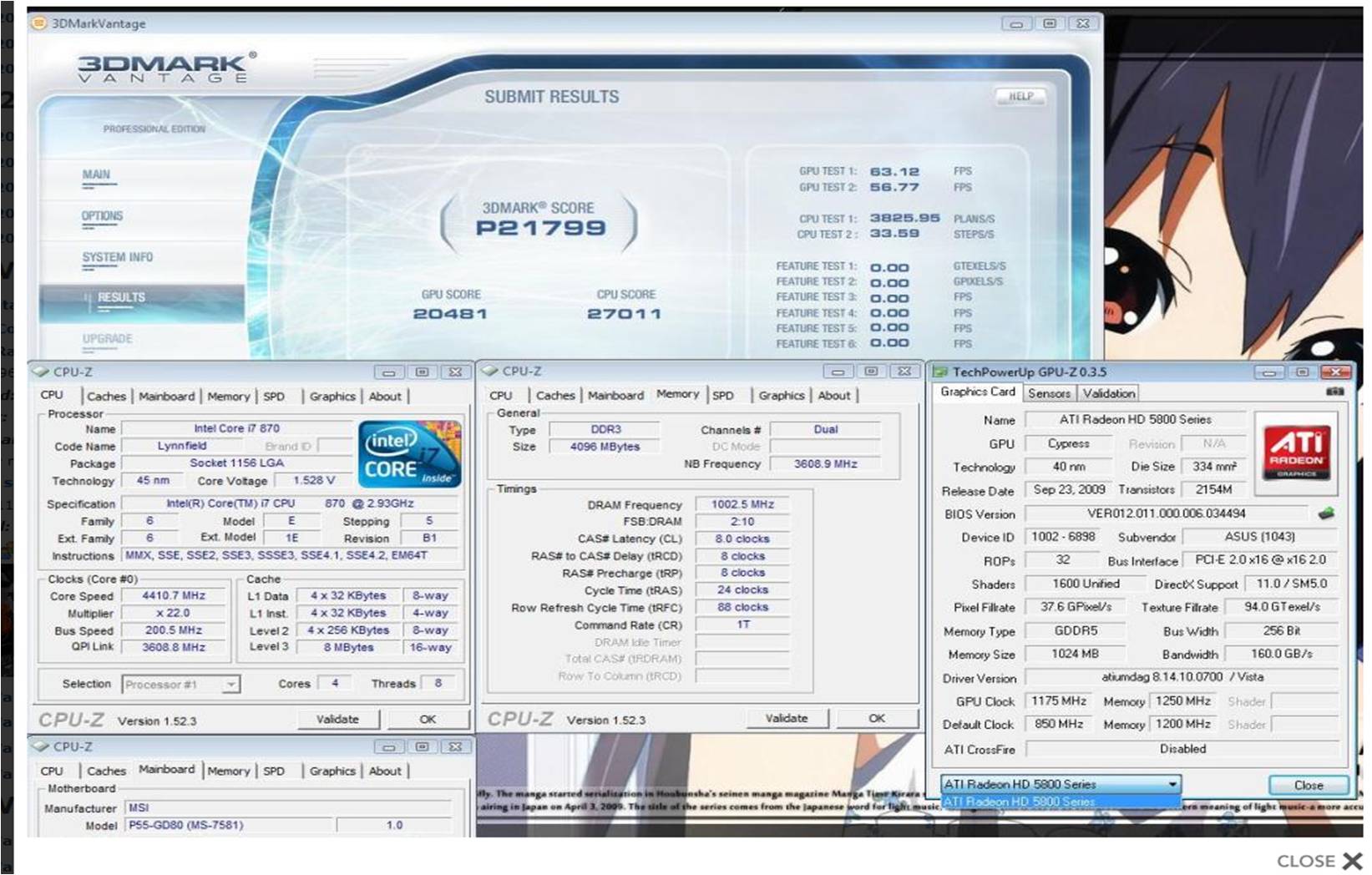Click the processor Name field Intel Core i7 870
This screenshot has height=875, width=1372.
237,428
